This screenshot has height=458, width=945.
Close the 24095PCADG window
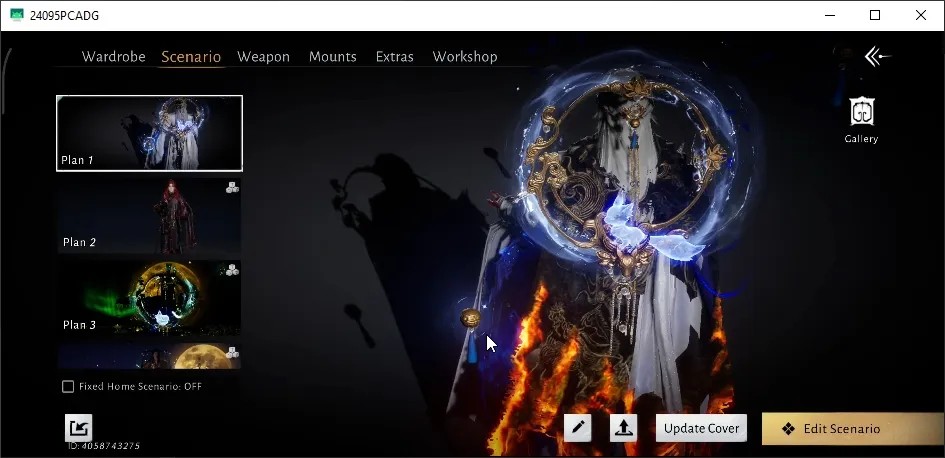pos(921,15)
